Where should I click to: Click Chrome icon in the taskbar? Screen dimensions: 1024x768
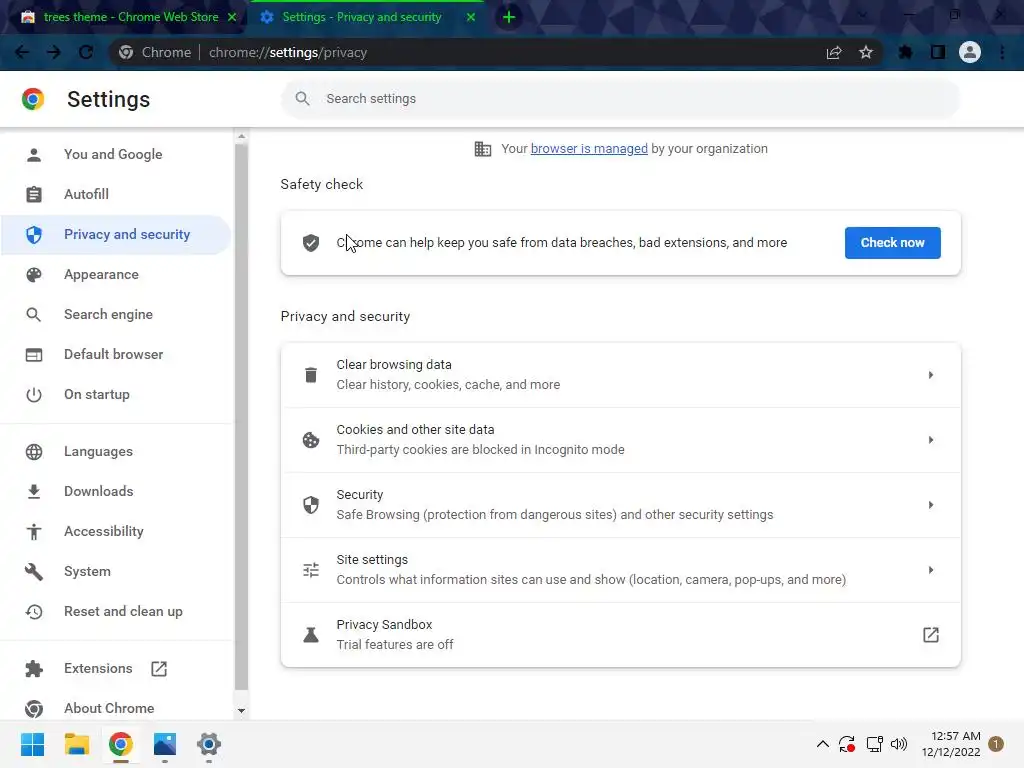click(121, 744)
